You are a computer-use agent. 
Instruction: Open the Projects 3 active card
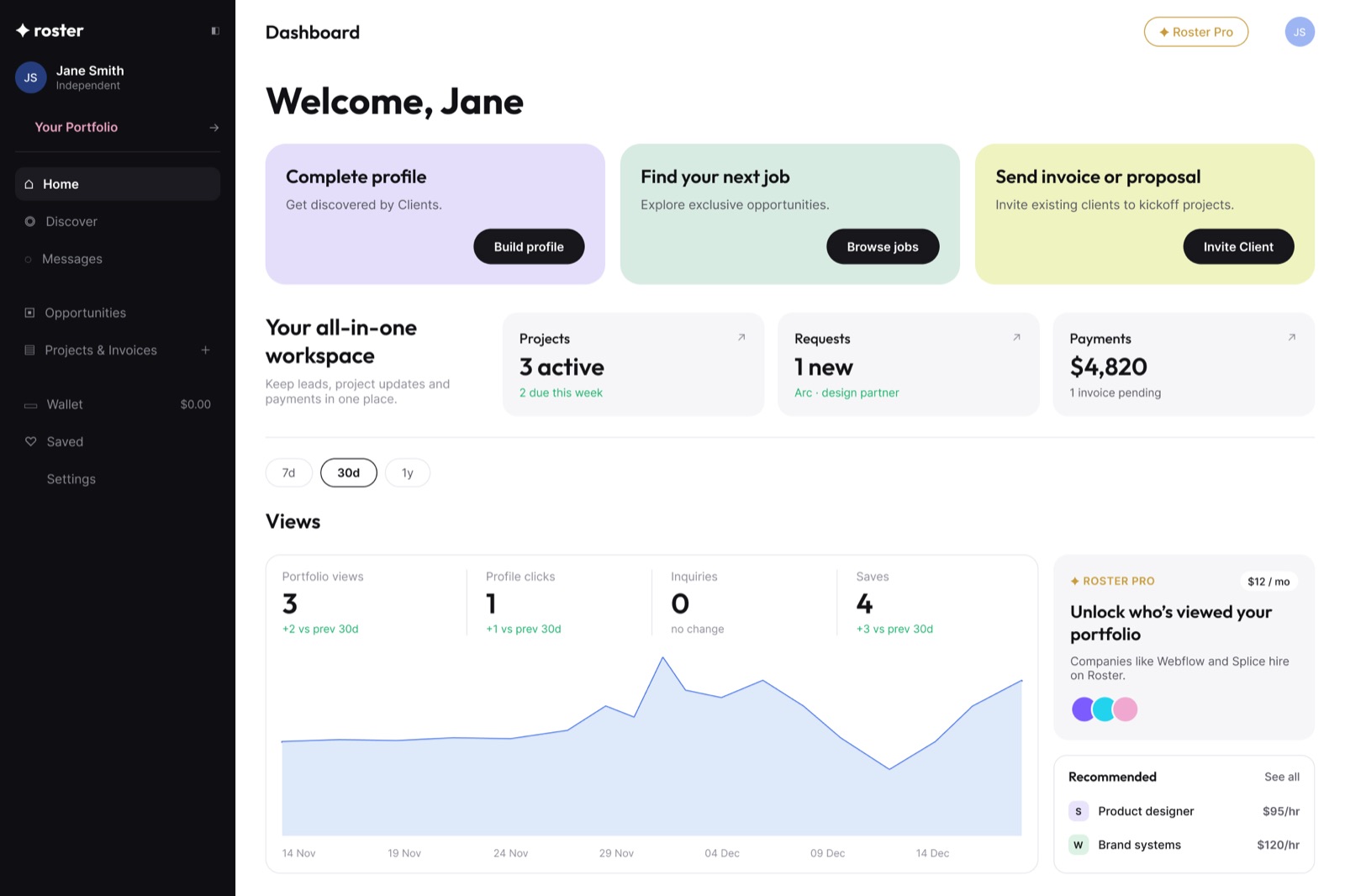point(633,365)
